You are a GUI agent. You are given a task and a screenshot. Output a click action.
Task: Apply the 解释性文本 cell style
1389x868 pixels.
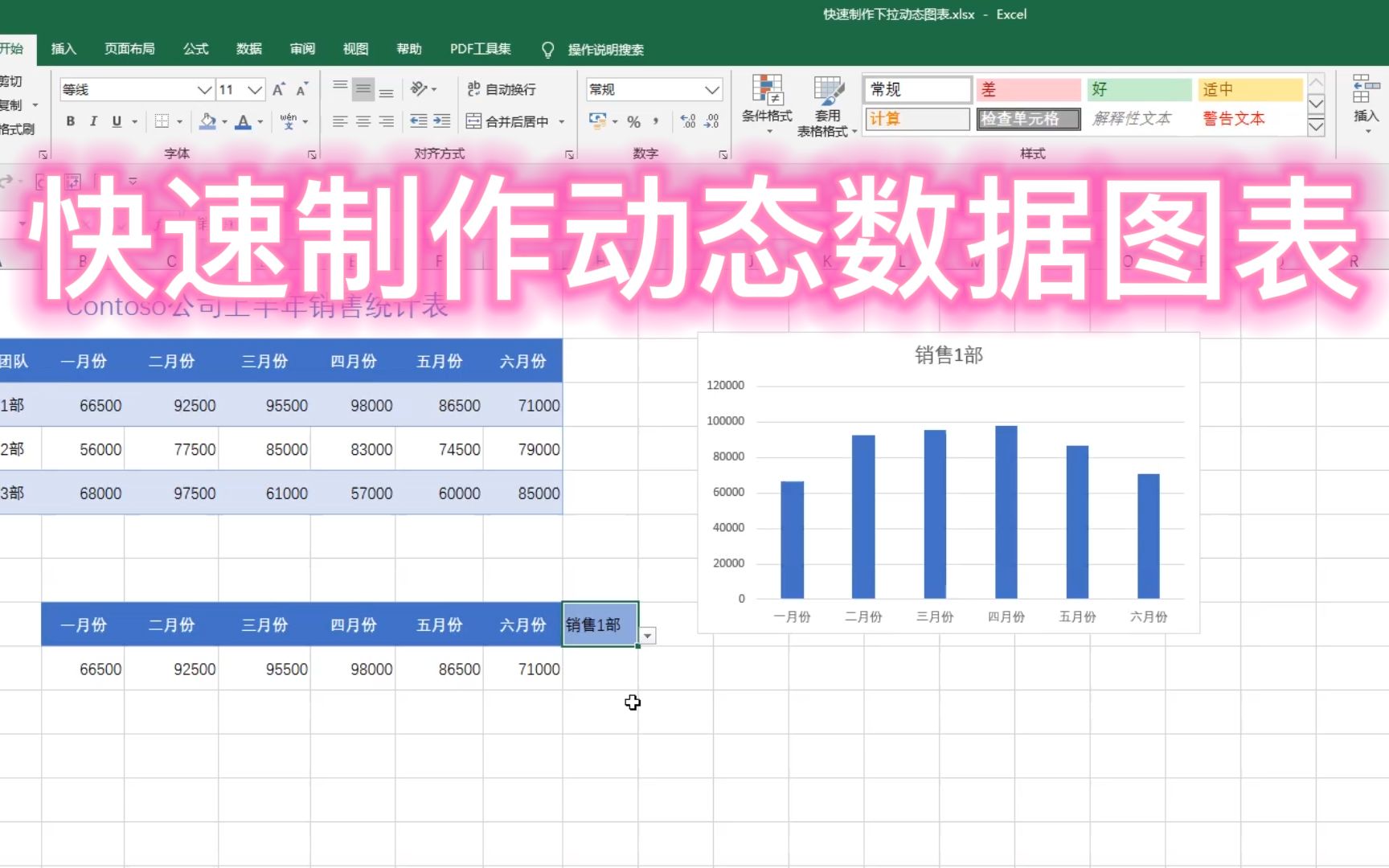[x=1139, y=119]
